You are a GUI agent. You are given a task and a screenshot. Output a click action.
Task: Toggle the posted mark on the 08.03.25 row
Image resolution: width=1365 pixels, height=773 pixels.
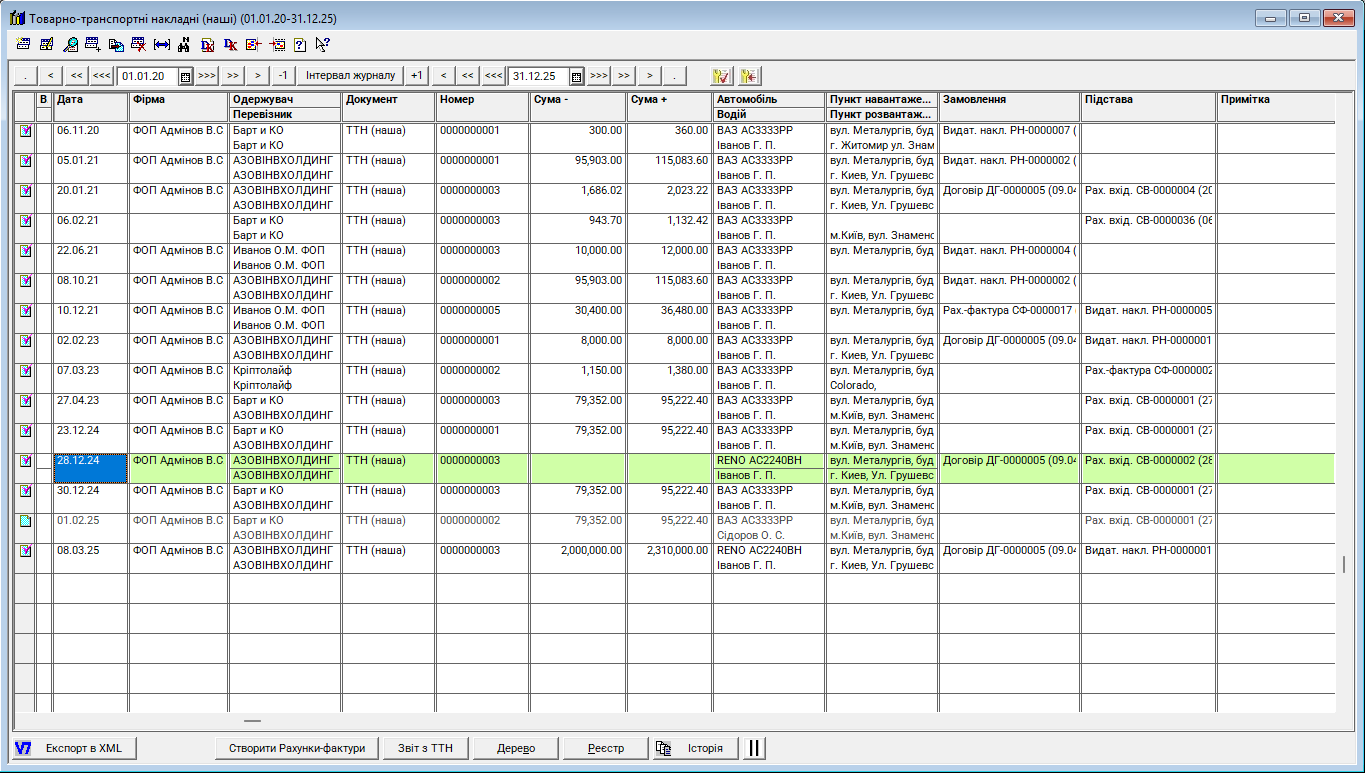tap(25, 551)
